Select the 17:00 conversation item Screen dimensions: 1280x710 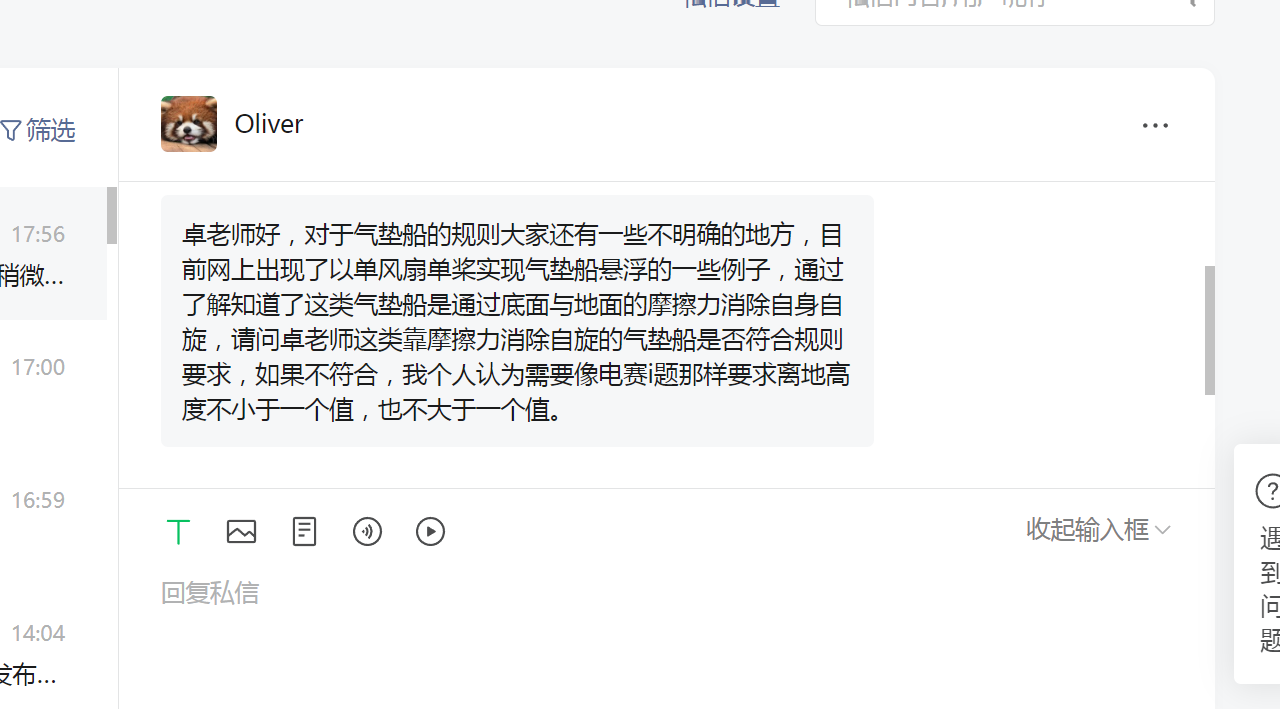tap(53, 386)
